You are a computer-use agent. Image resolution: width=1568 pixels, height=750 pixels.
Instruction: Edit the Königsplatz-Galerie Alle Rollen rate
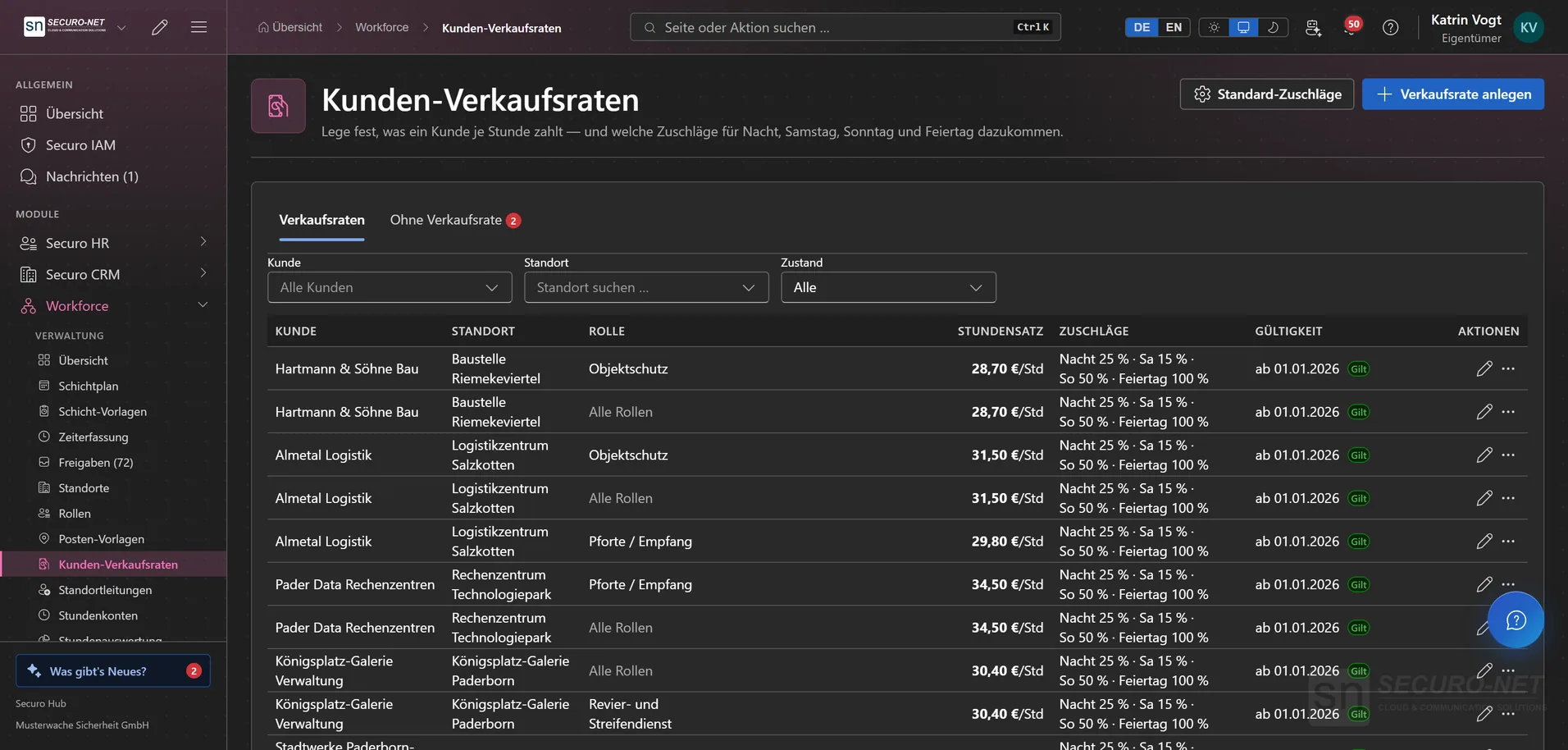click(x=1484, y=670)
